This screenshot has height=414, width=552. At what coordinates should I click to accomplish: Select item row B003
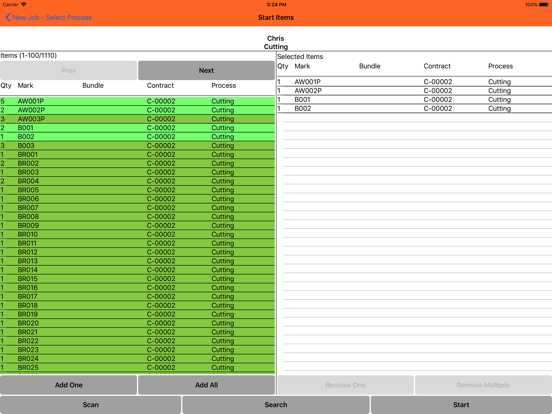(137, 146)
